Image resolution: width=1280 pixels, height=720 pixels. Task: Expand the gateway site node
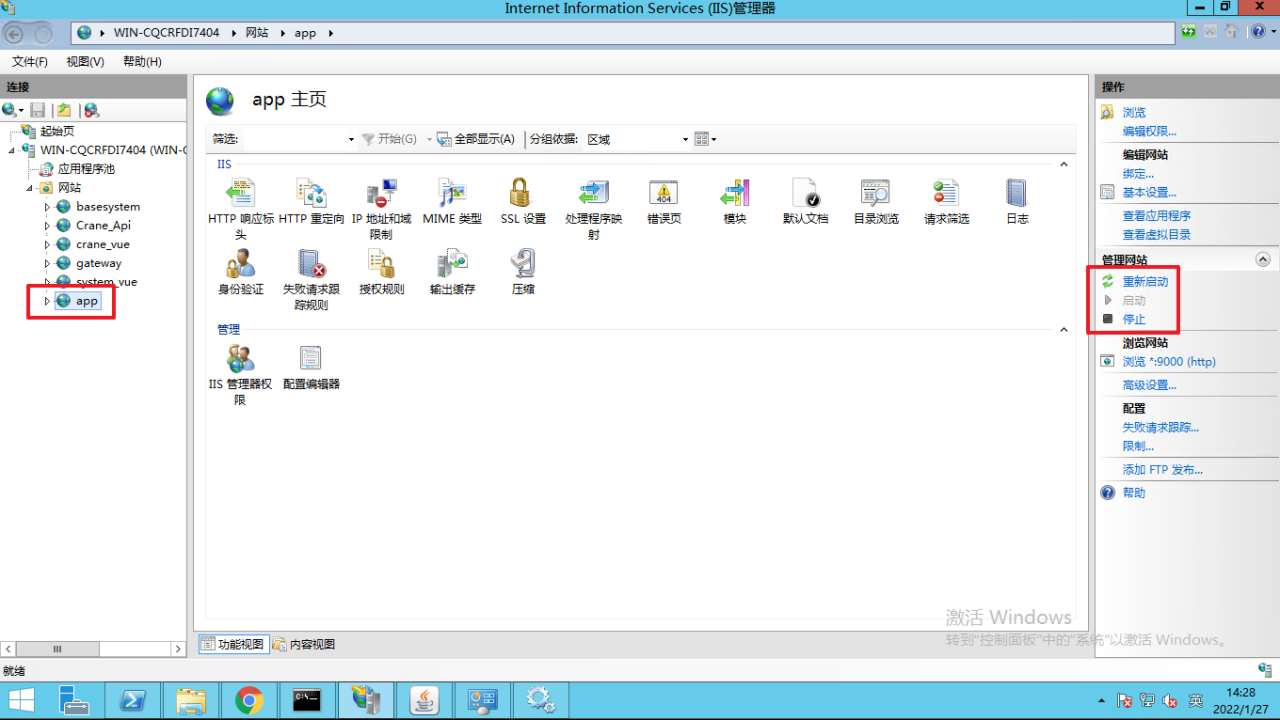point(47,263)
